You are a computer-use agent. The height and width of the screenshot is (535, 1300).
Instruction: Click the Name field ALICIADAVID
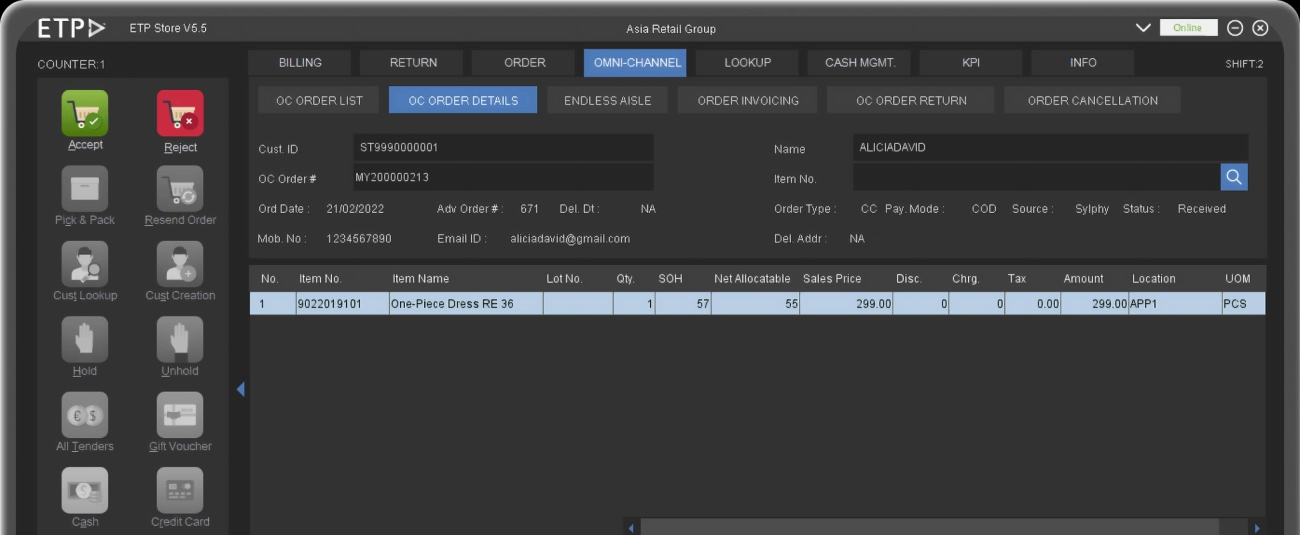1050,148
